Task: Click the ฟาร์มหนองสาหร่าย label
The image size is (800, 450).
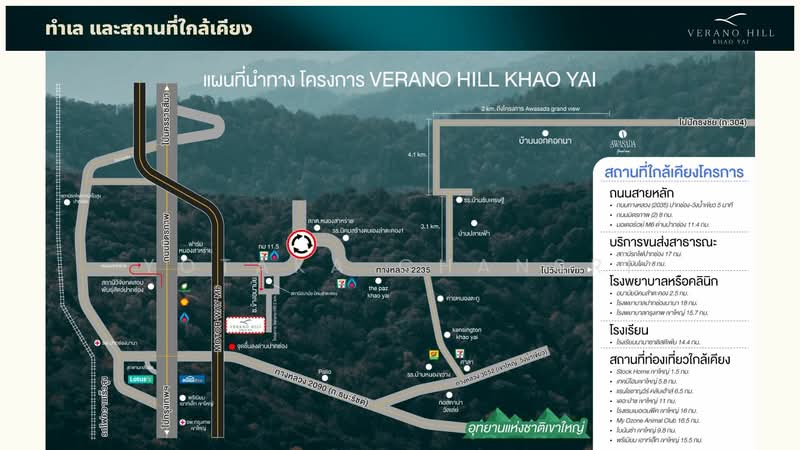Action: 195,247
